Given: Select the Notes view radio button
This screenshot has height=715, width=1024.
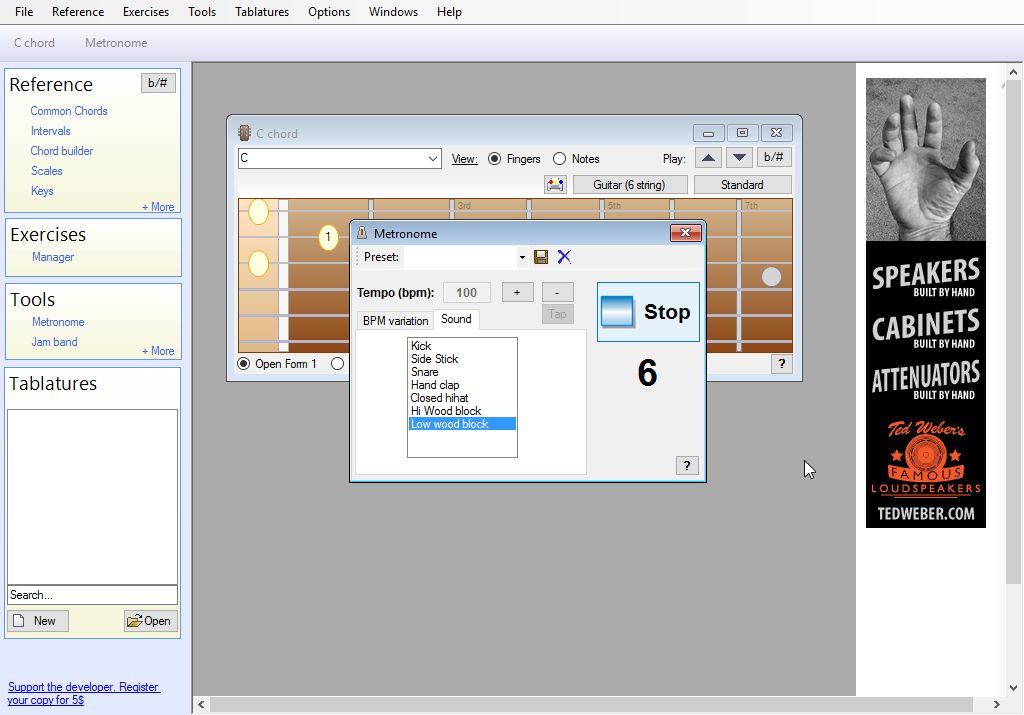Looking at the screenshot, I should 559,159.
